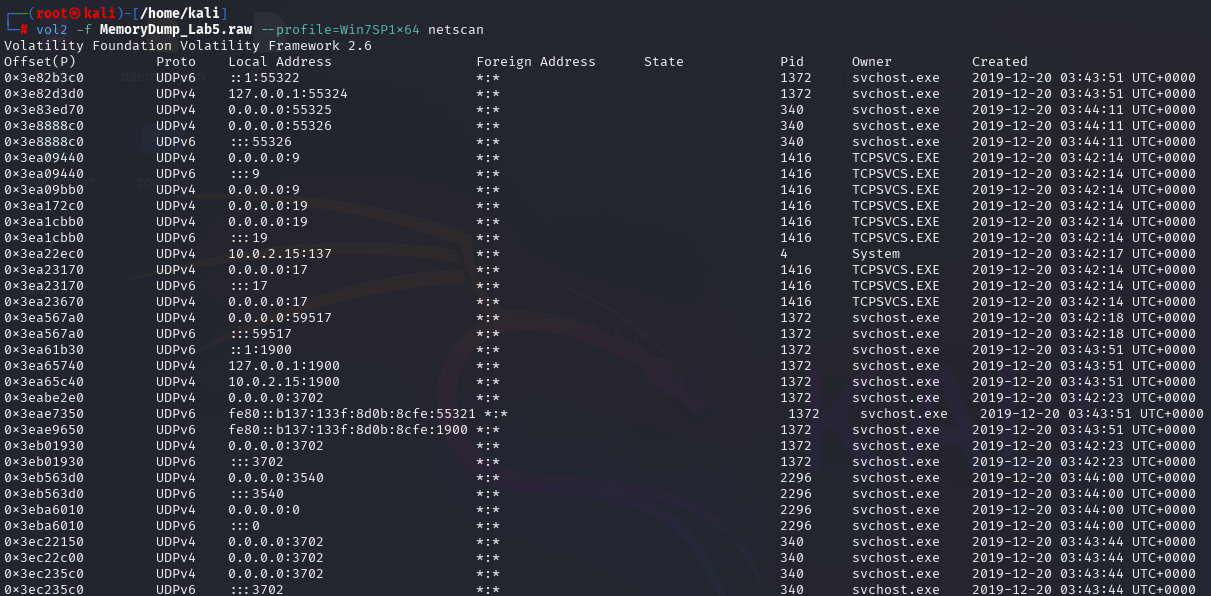Click the Local Address column header
The width and height of the screenshot is (1211, 596).
[279, 62]
